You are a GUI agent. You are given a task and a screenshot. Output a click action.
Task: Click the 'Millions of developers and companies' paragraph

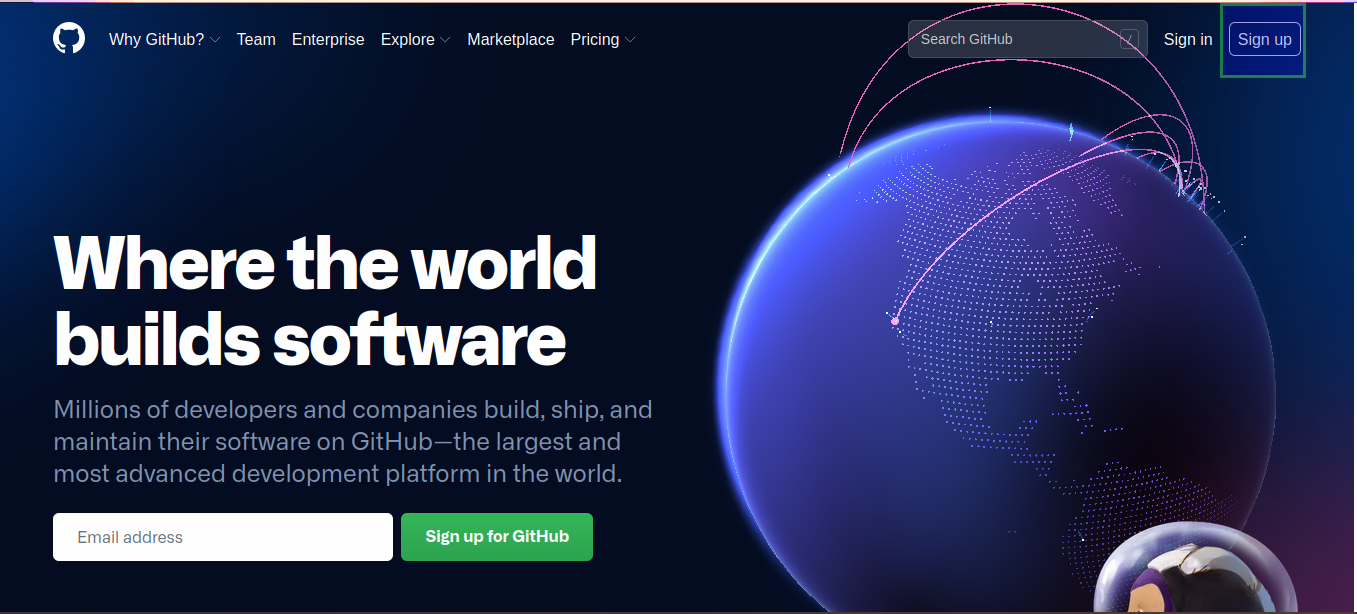pyautogui.click(x=353, y=441)
